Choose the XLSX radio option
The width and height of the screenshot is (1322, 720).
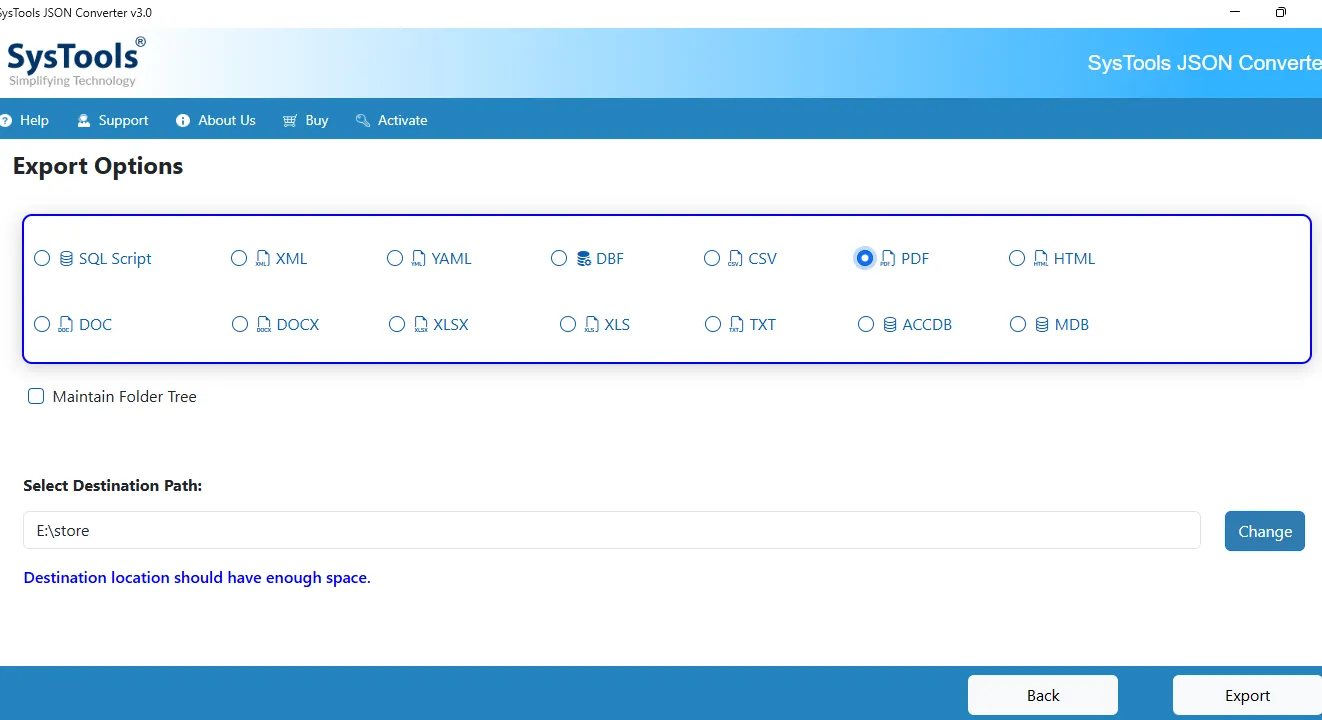397,324
